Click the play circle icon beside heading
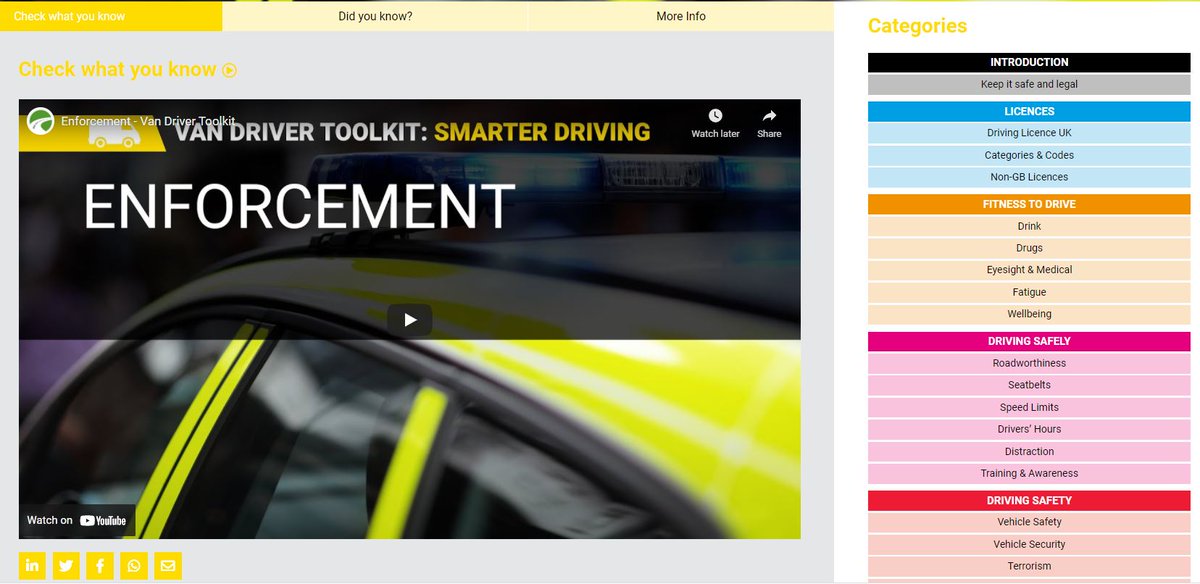 (230, 70)
